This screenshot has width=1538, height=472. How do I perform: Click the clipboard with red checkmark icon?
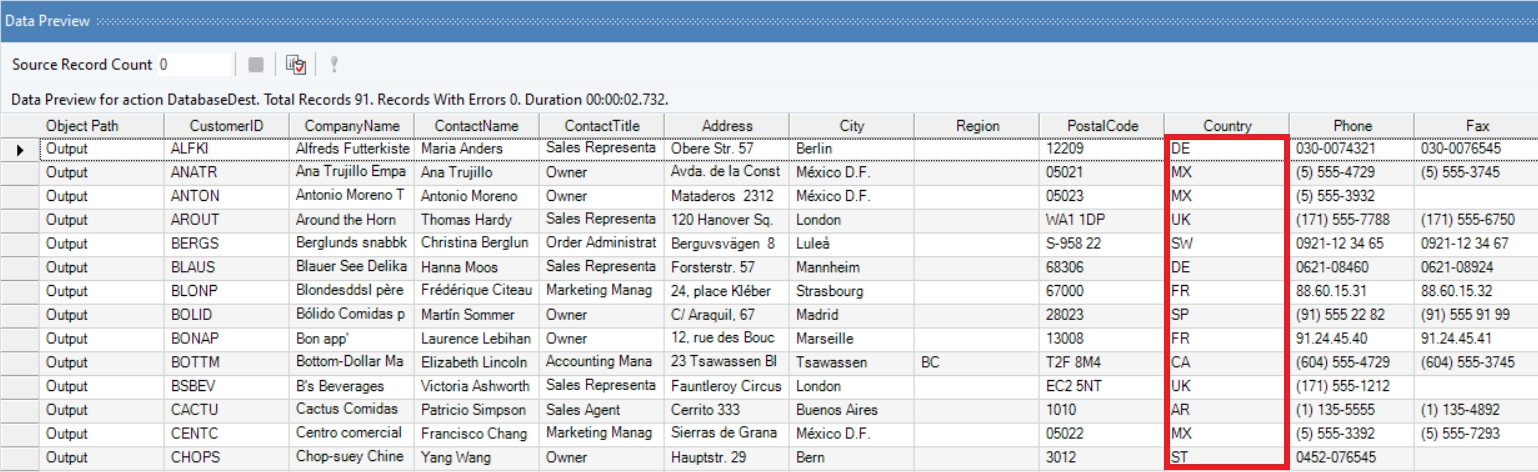[295, 65]
